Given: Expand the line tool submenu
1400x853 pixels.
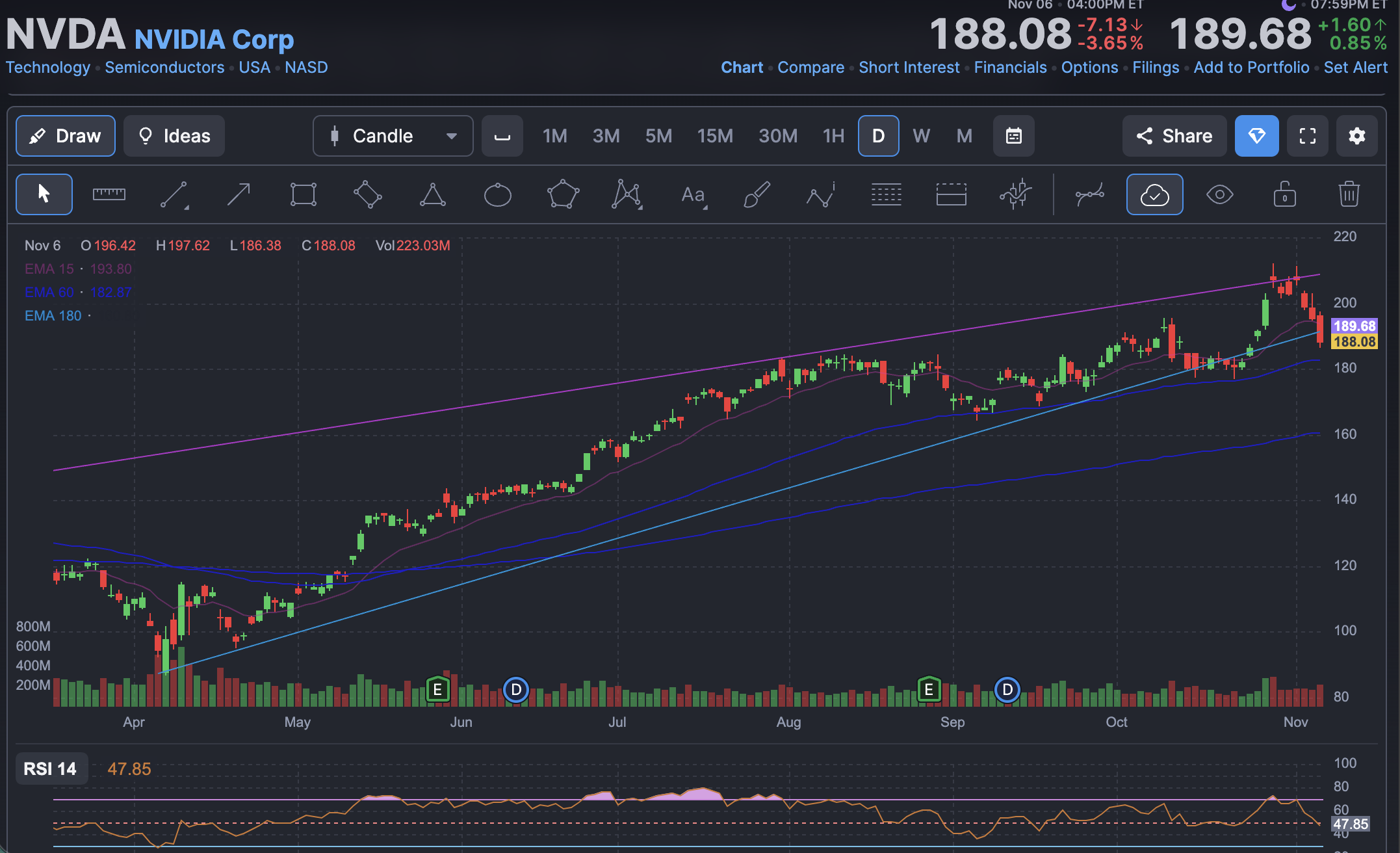Looking at the screenshot, I should [x=187, y=208].
